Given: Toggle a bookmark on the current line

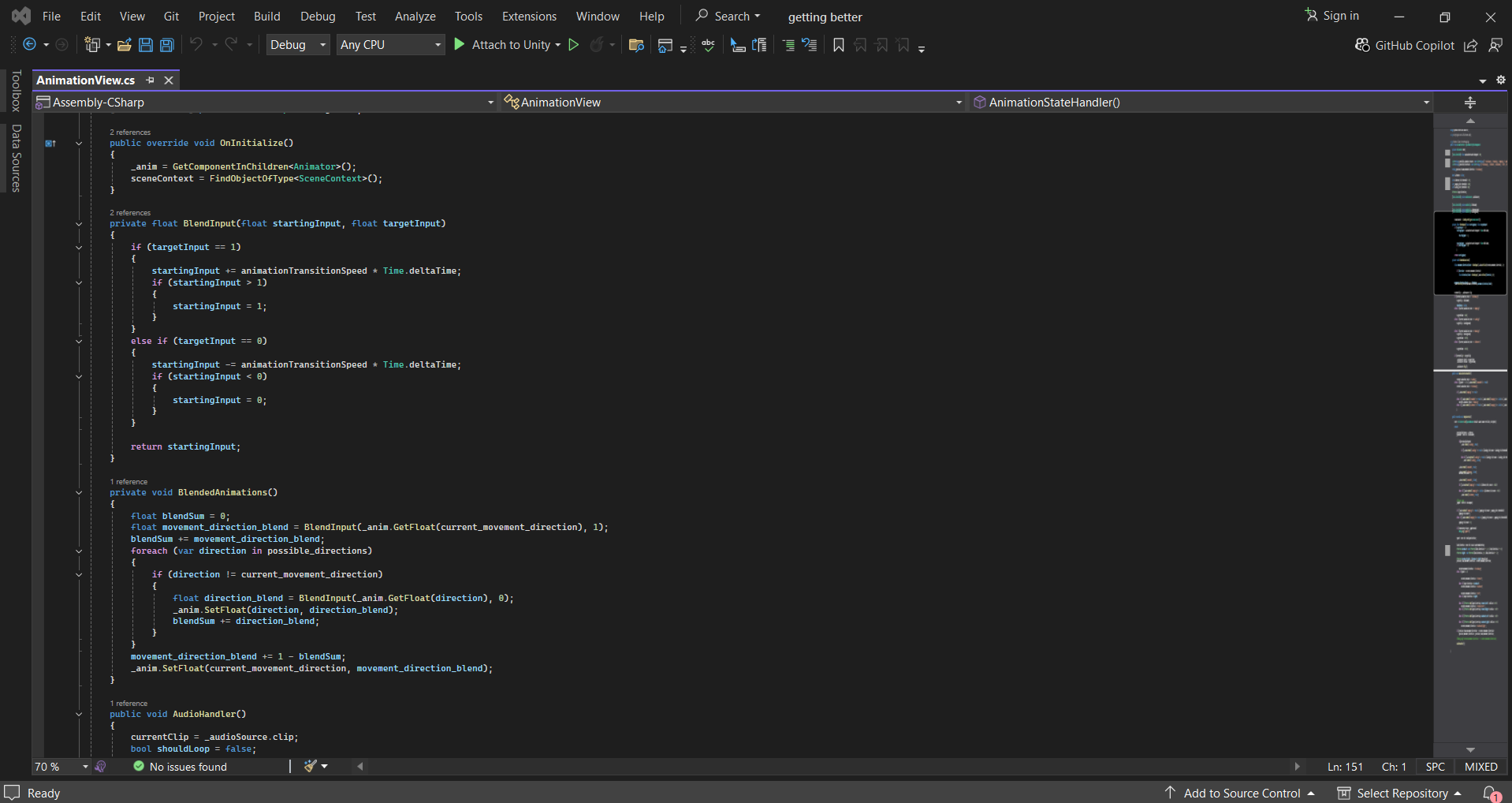Looking at the screenshot, I should tap(839, 45).
